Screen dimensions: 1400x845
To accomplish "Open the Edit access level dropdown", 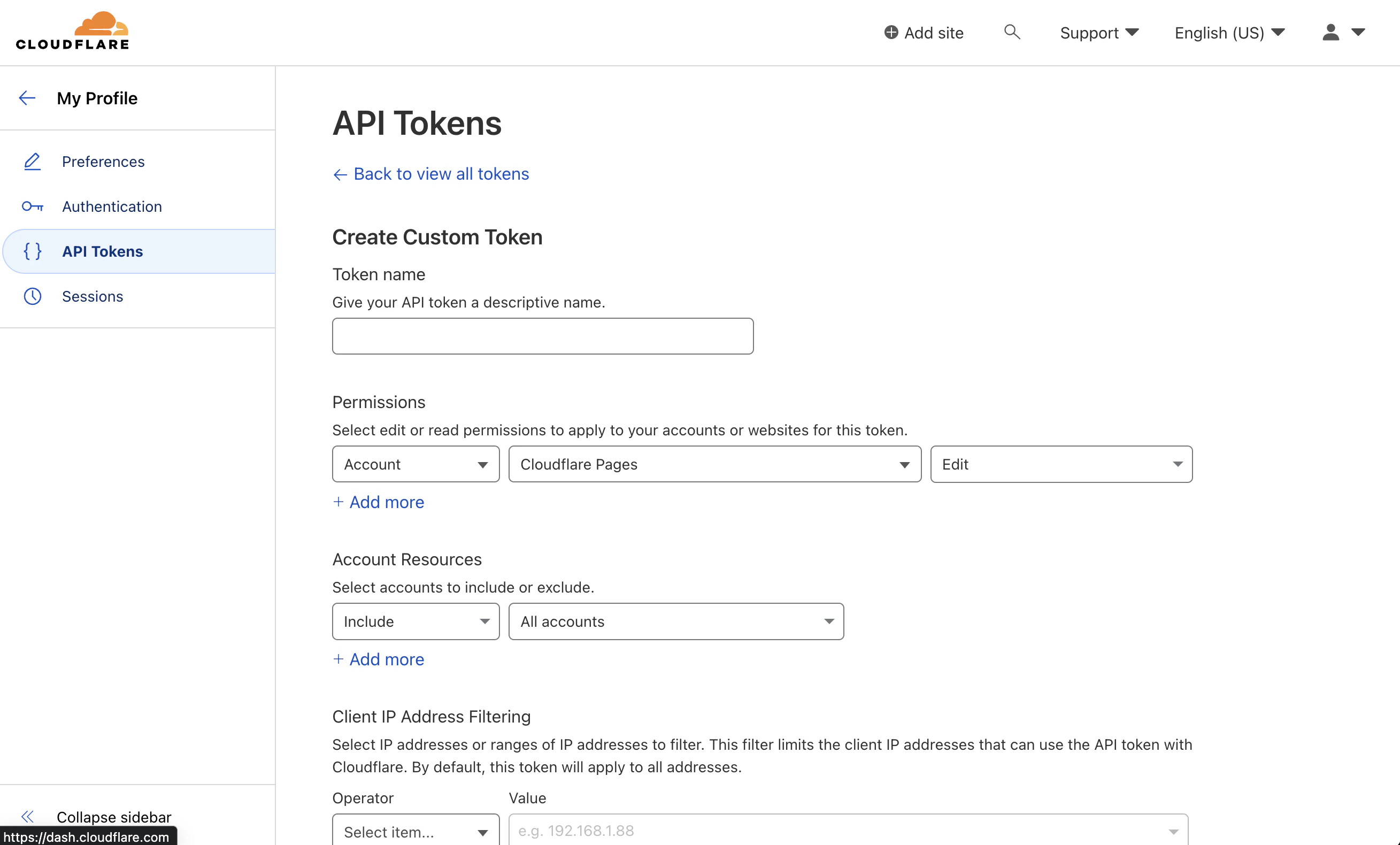I will point(1061,464).
